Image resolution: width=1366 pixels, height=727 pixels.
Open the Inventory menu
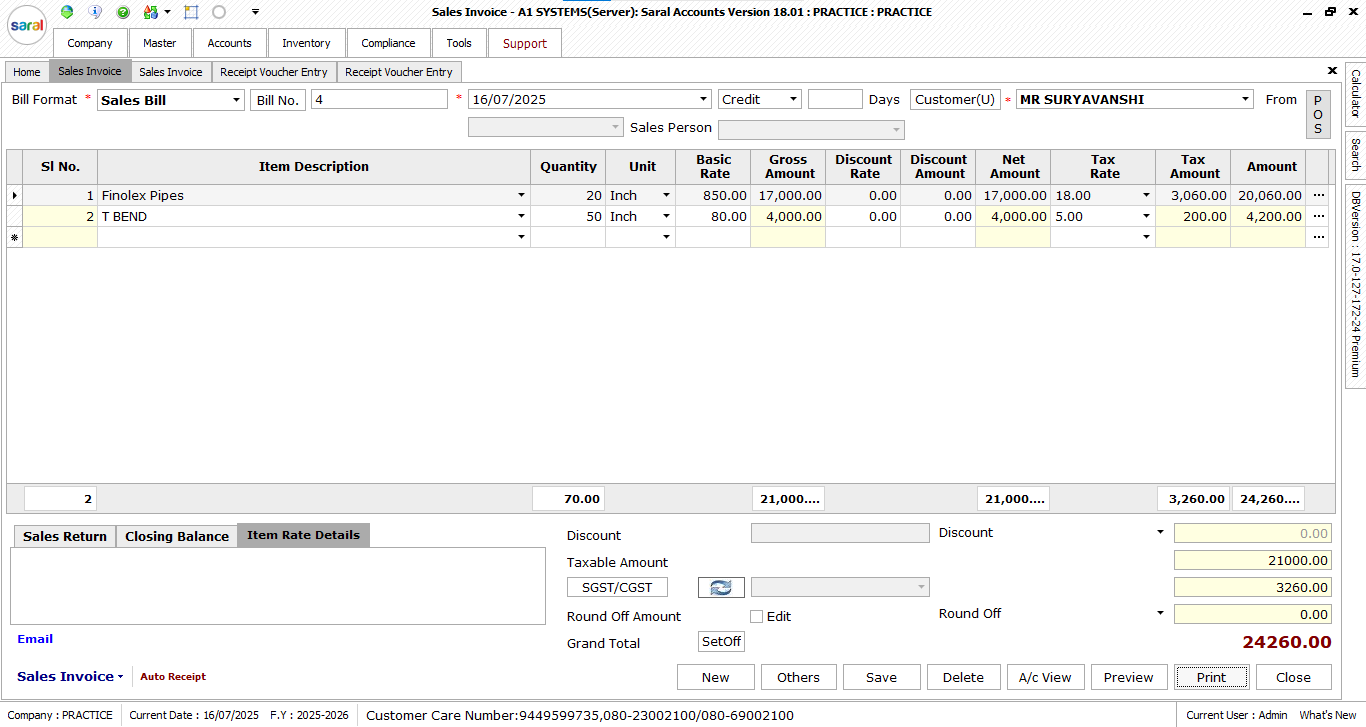(306, 43)
